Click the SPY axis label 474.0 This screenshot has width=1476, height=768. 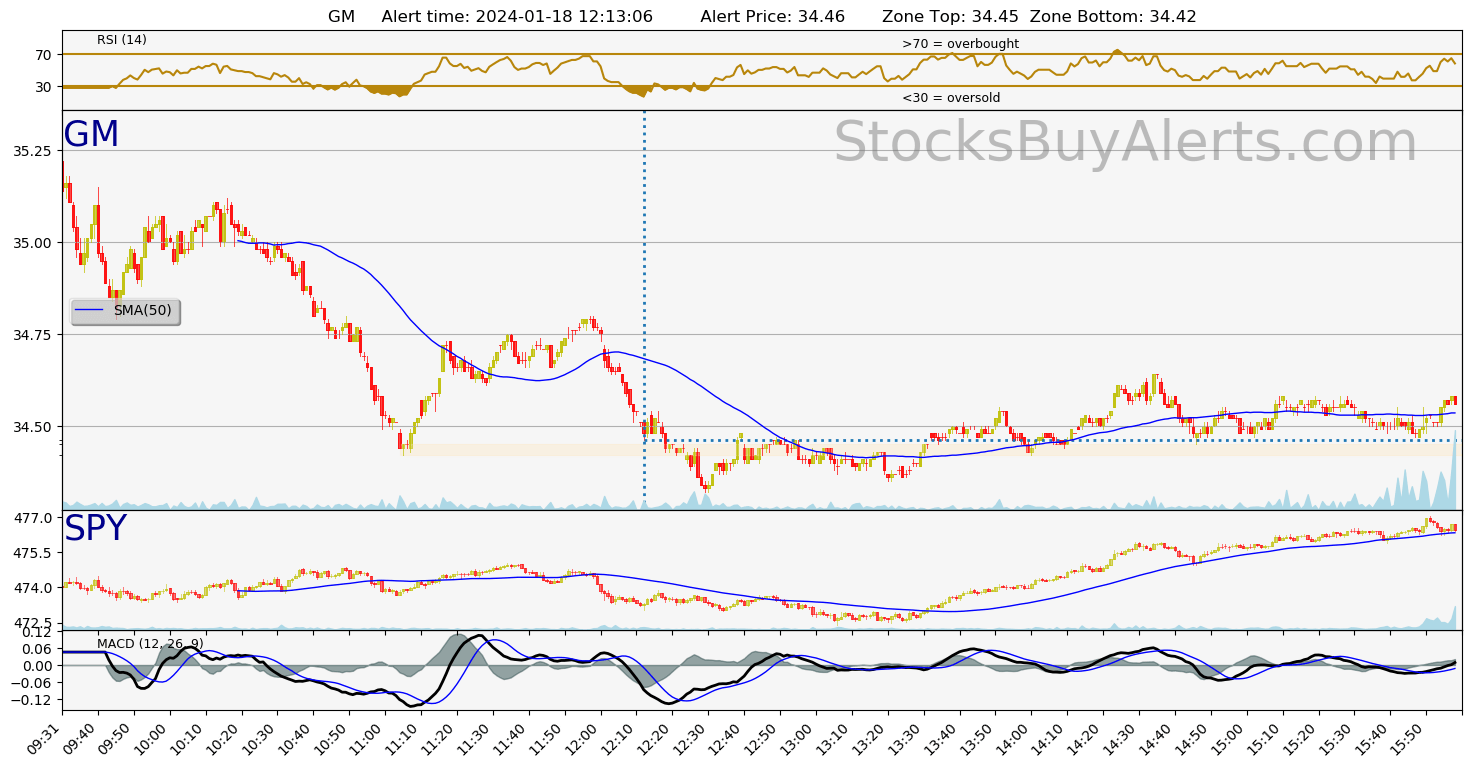coord(34,588)
